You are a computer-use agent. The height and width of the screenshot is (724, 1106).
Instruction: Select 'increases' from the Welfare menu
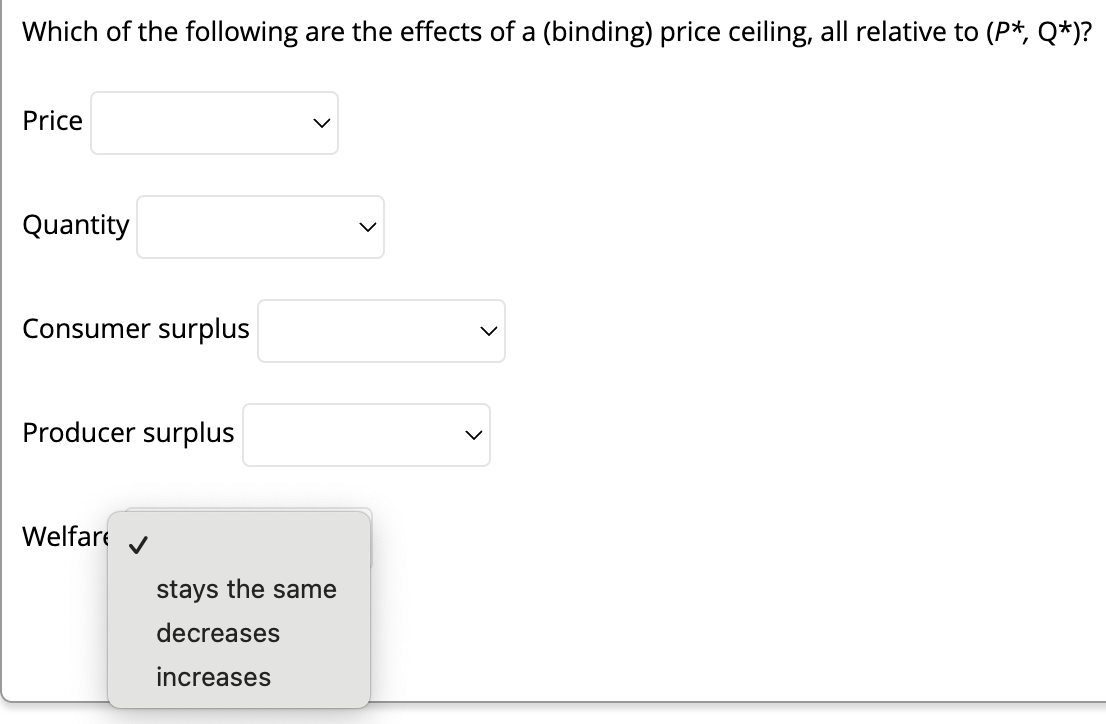coord(212,676)
